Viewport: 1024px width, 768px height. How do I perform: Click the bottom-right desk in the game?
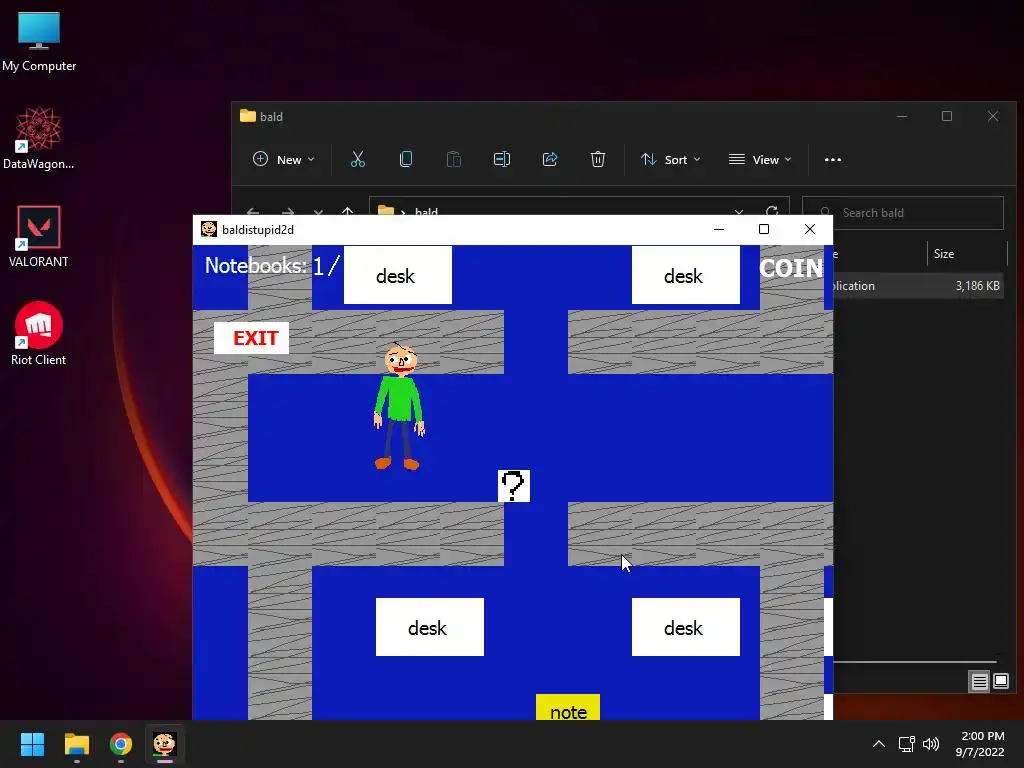click(x=686, y=627)
